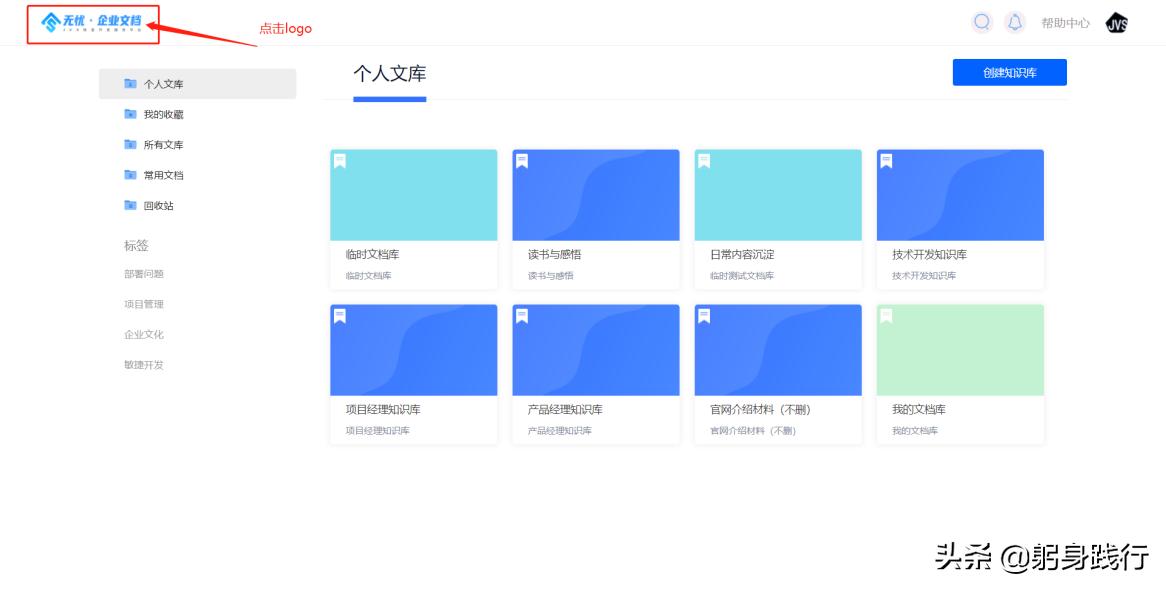Toggle bookmark on 官网介绍材料（不删）card
1166x589 pixels.
click(702, 318)
